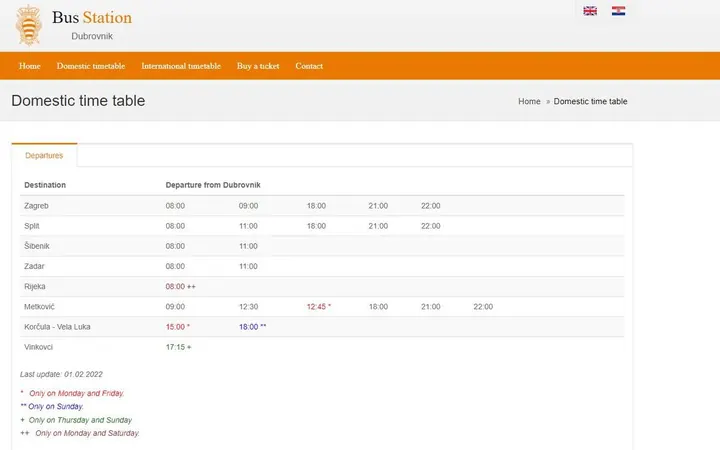Click Metković's 22:00 departure
This screenshot has width=720, height=450.
(483, 307)
